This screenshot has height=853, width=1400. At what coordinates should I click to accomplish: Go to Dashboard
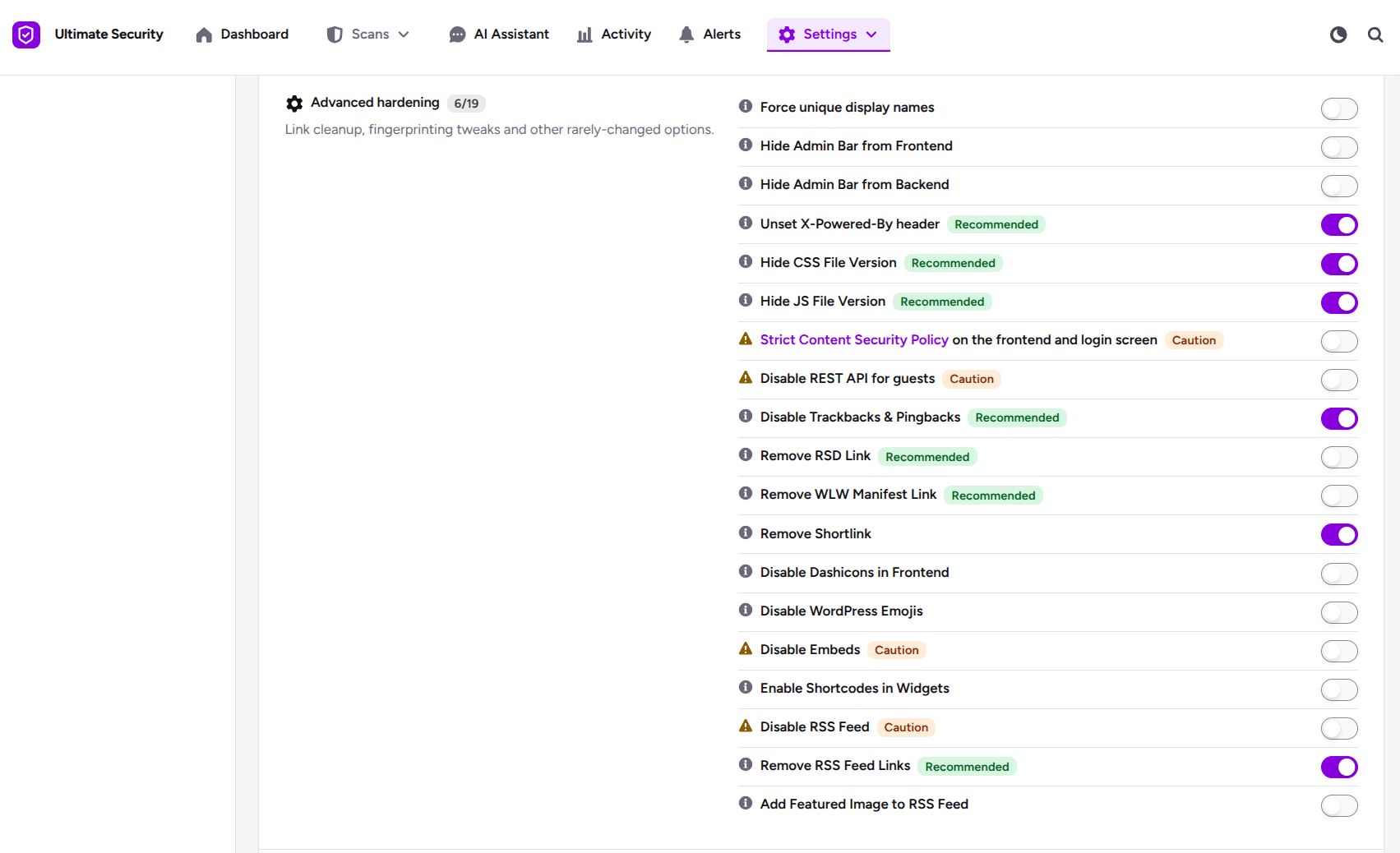(243, 35)
